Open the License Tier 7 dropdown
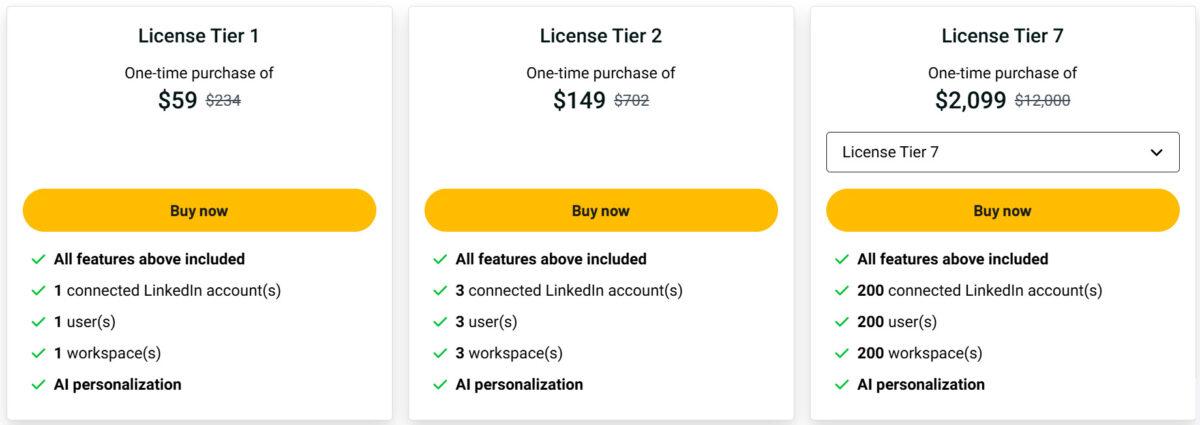Screen dimensions: 1200x425 click(1003, 152)
